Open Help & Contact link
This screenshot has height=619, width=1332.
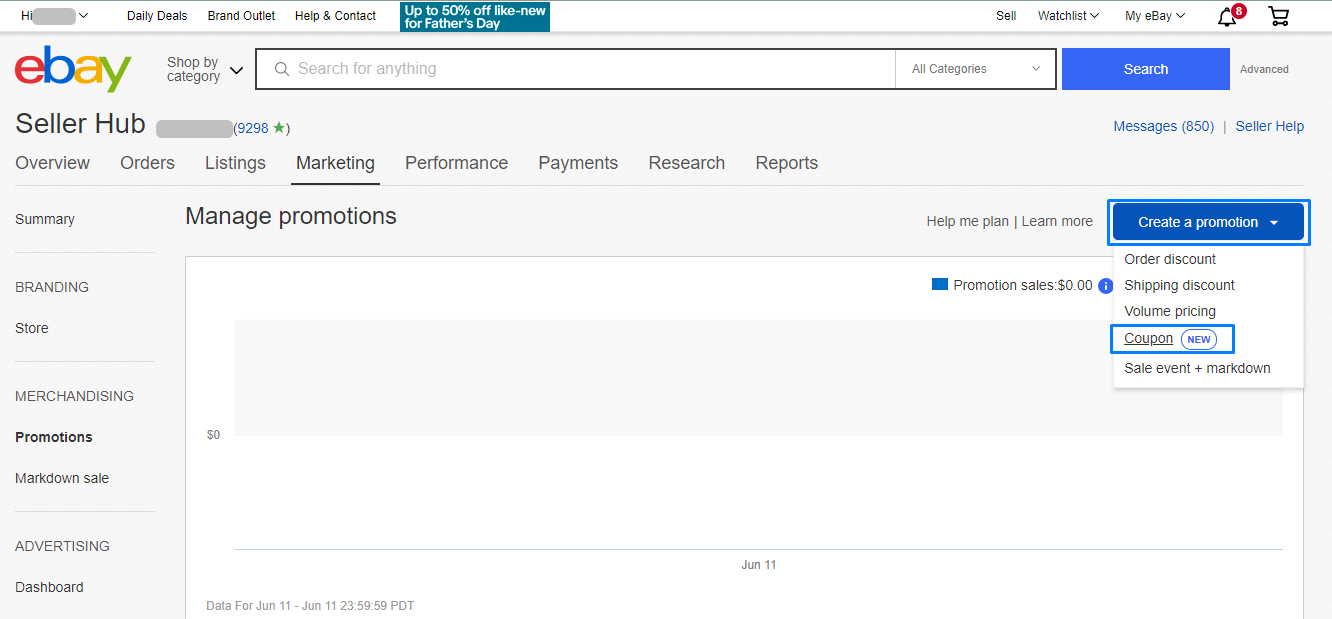335,16
